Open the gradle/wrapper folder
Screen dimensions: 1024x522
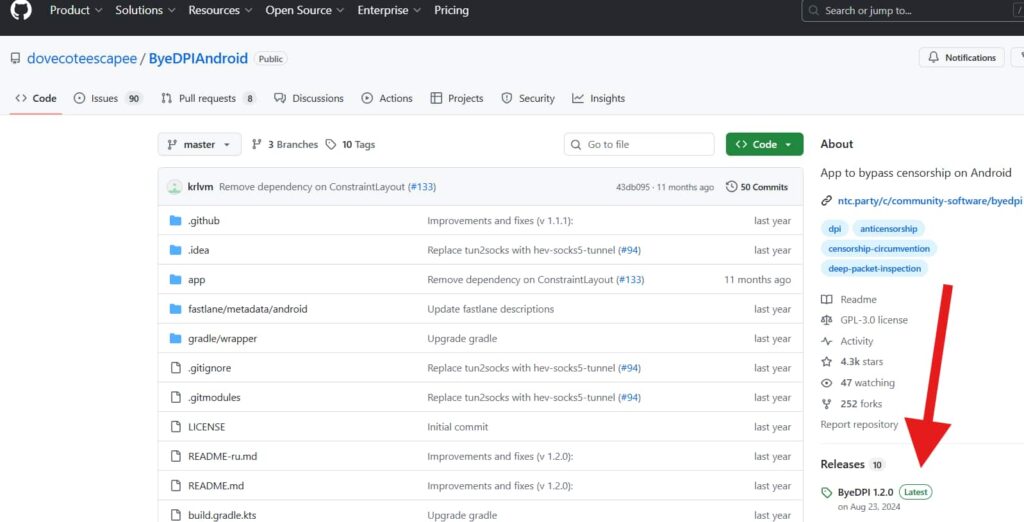click(x=223, y=338)
